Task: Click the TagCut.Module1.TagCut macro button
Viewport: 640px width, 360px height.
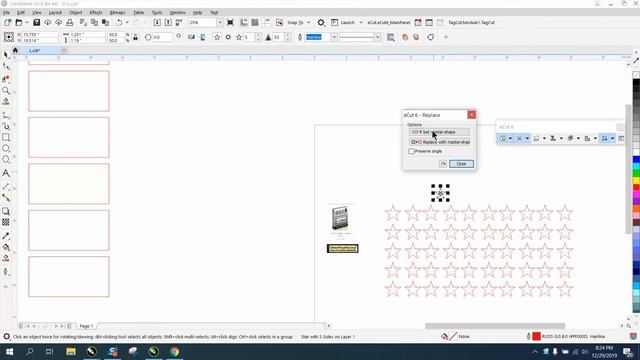Action: (x=471, y=22)
